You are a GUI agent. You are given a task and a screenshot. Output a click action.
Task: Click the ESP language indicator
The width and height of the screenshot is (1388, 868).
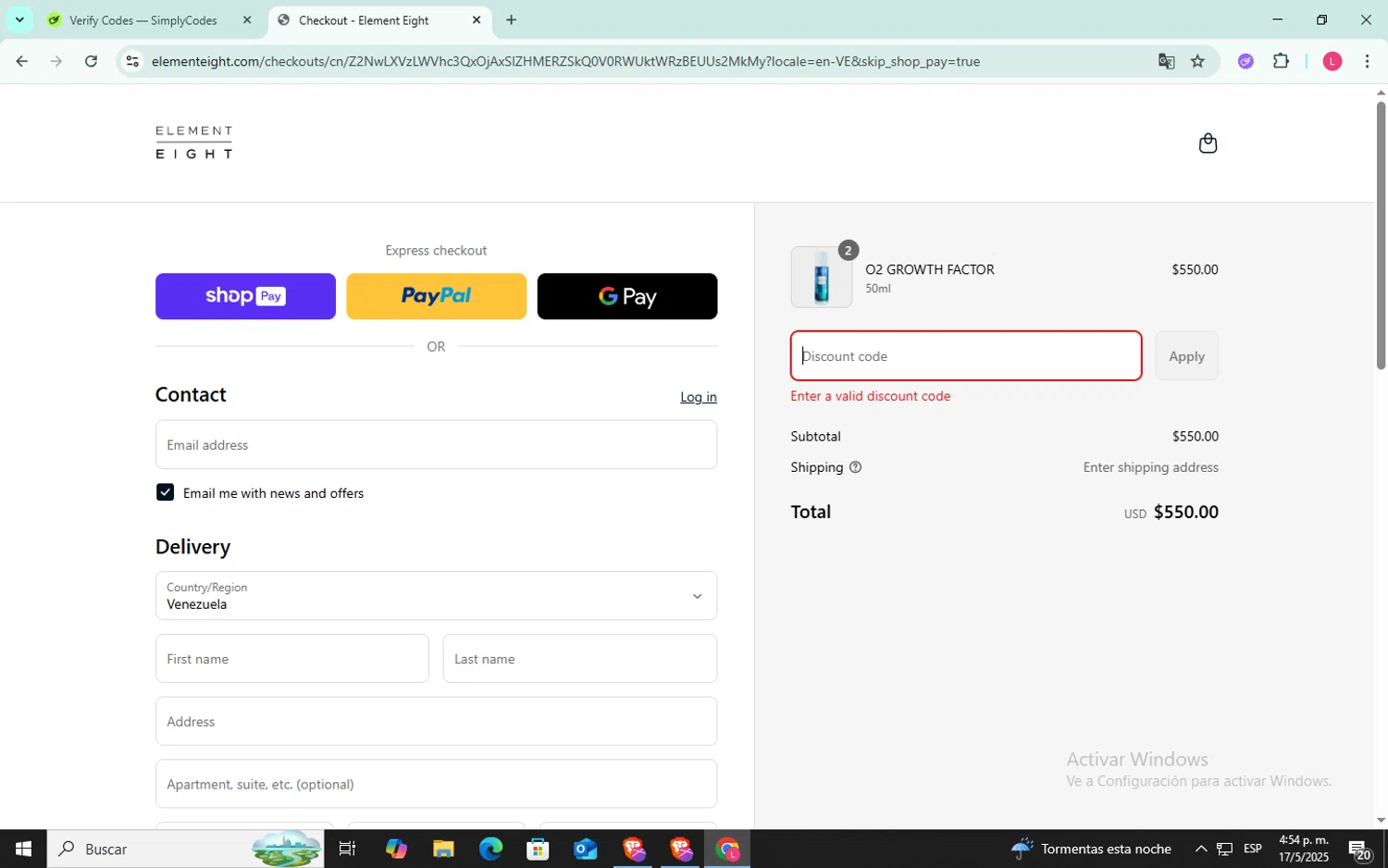coord(1253,849)
